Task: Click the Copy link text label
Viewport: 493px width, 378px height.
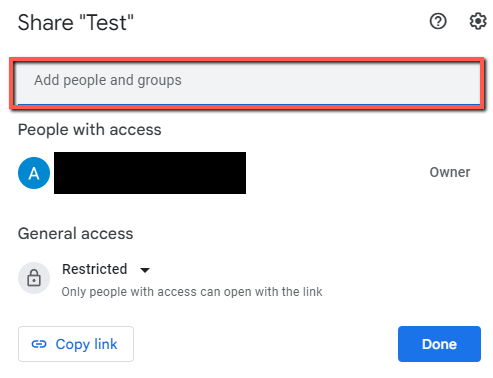Action: (x=86, y=345)
